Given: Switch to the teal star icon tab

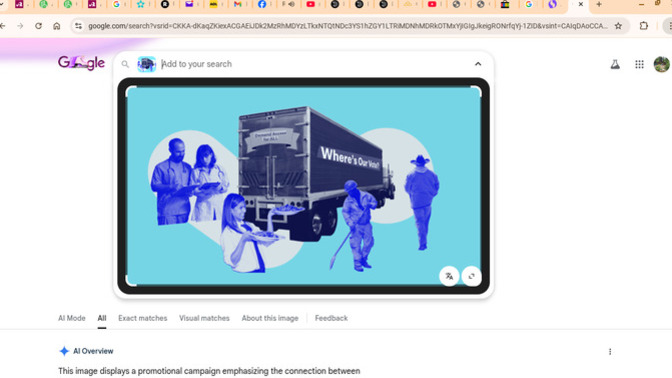Looking at the screenshot, I should point(141,4).
